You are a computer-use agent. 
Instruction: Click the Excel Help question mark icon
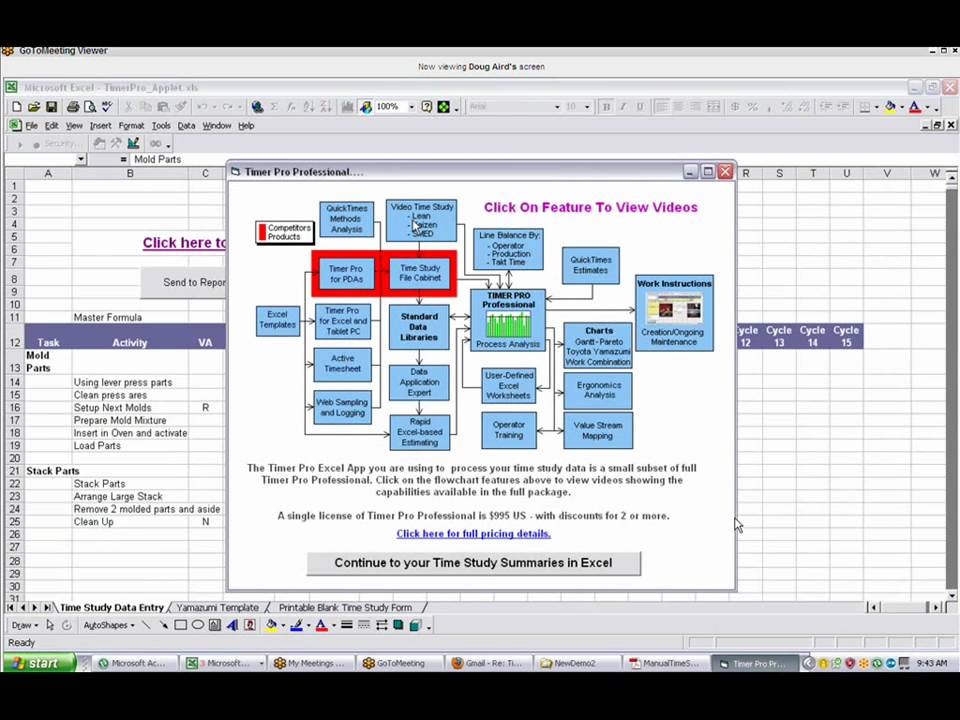coord(427,107)
